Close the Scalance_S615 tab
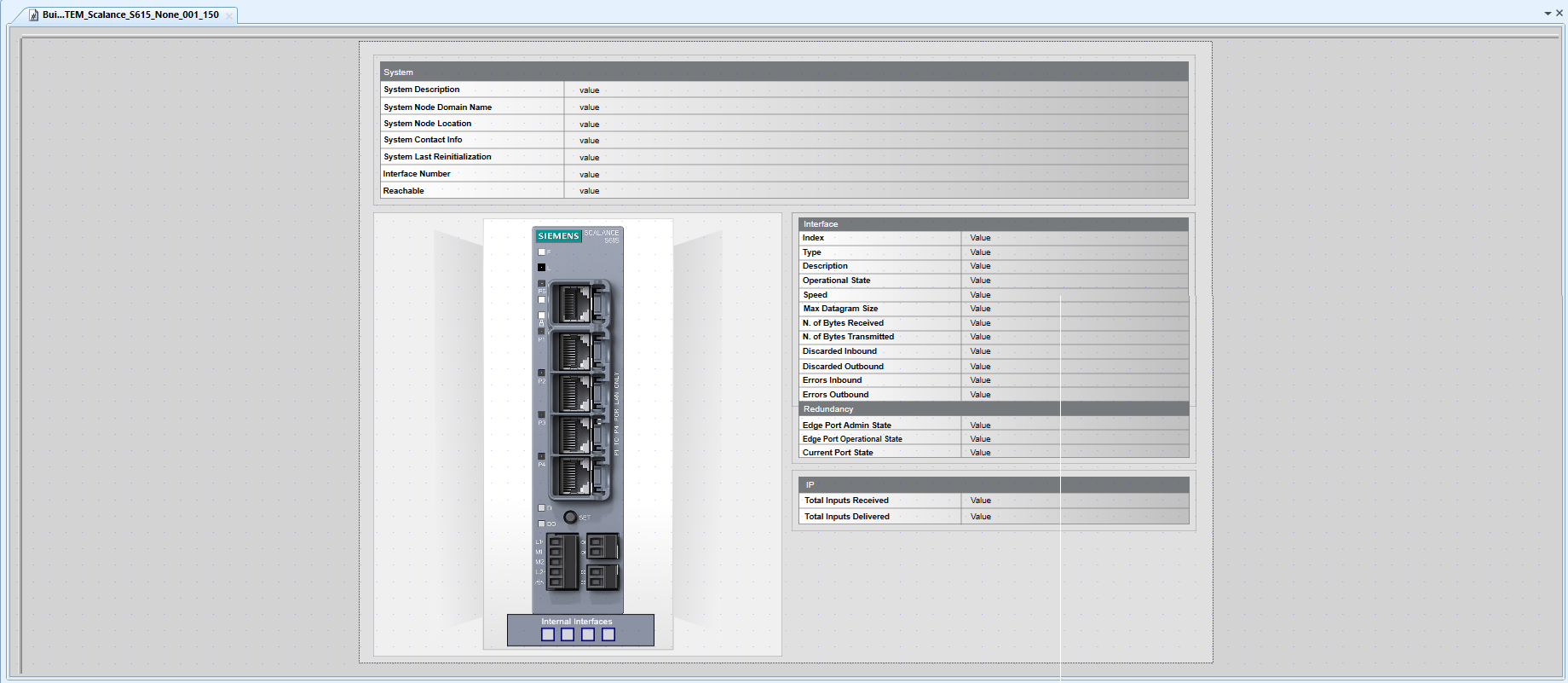The width and height of the screenshot is (1568, 683). [x=229, y=15]
